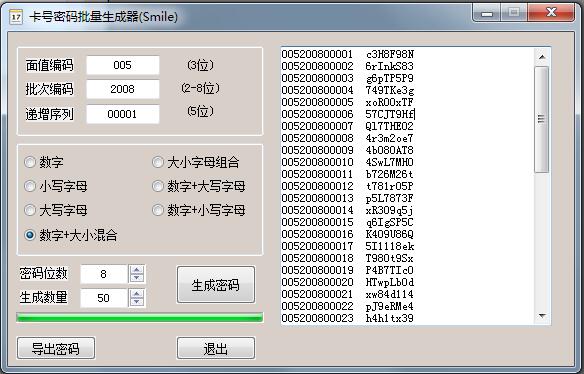This screenshot has width=584, height=374.
Task: Click the 生成密码 button
Action: click(x=216, y=285)
